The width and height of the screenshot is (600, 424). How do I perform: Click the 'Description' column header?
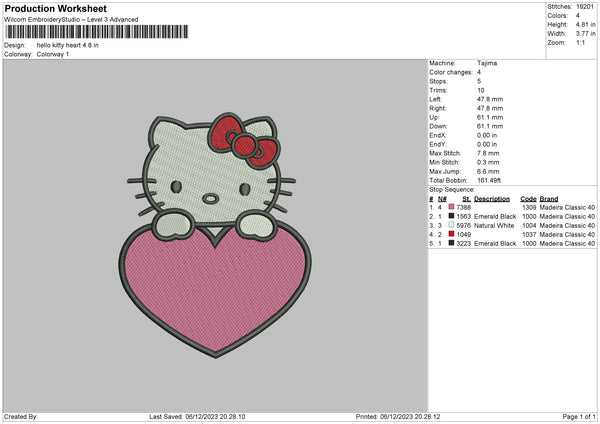point(492,199)
